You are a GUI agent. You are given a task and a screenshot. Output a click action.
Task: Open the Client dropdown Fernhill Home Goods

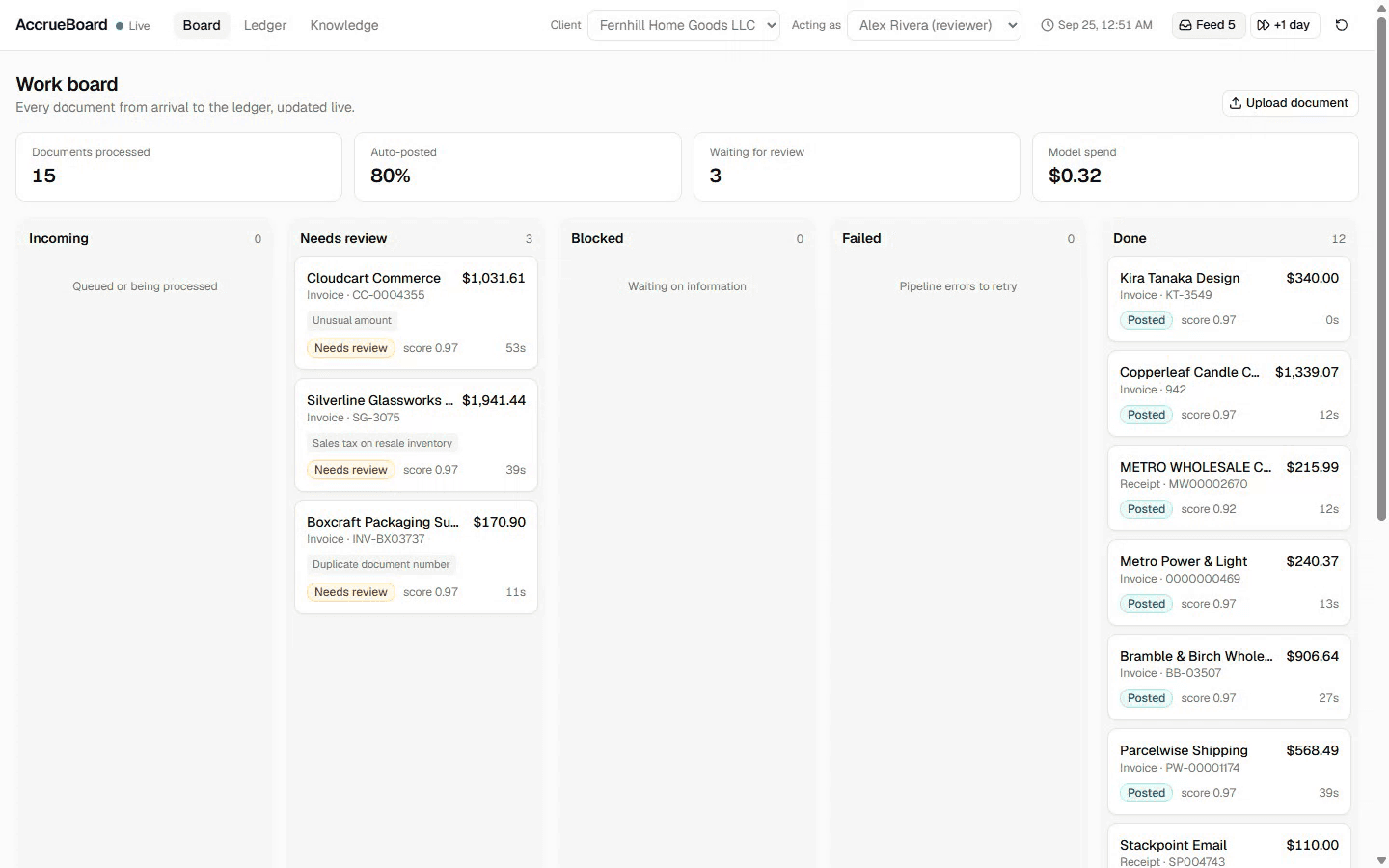tap(684, 25)
